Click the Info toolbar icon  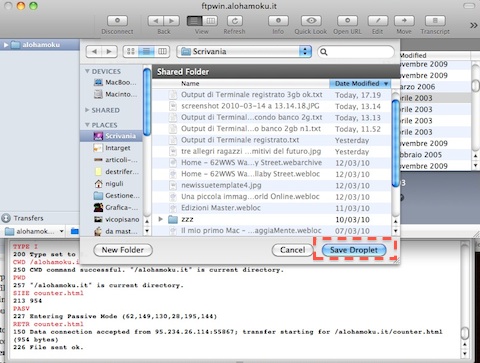[x=278, y=21]
